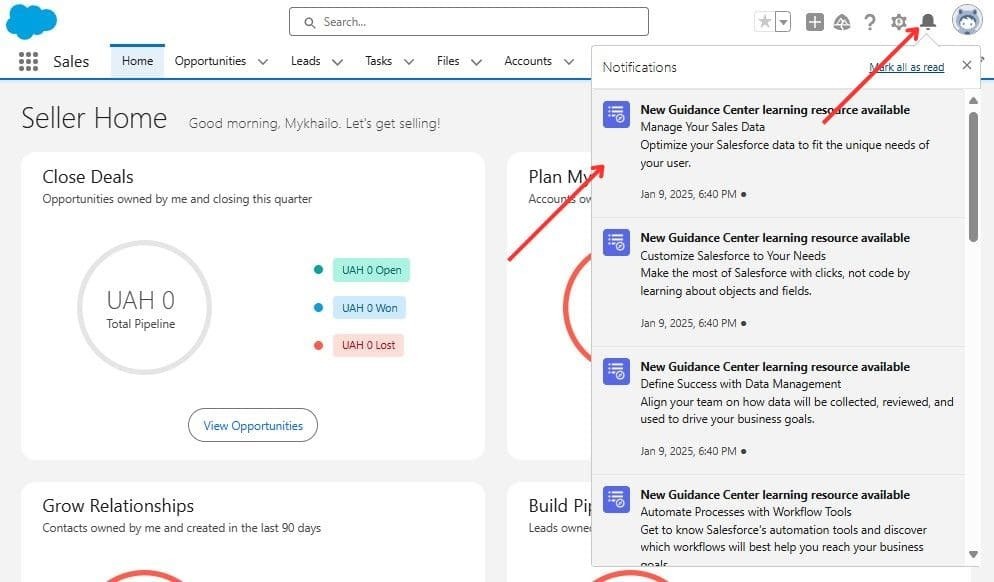This screenshot has width=994, height=582.
Task: Open the Tasks tab
Action: pyautogui.click(x=378, y=61)
